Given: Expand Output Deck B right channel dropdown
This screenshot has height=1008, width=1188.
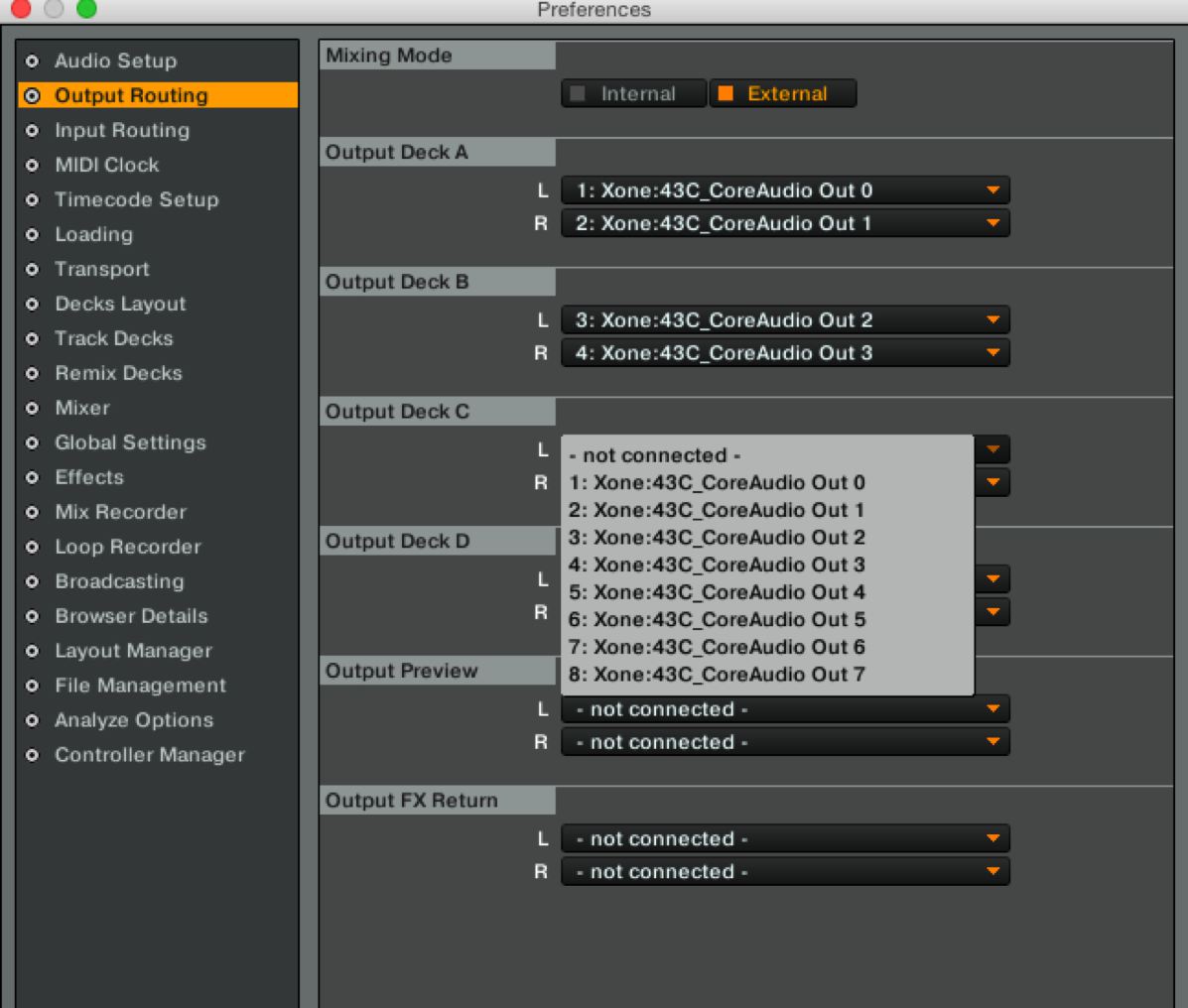Looking at the screenshot, I should (784, 353).
